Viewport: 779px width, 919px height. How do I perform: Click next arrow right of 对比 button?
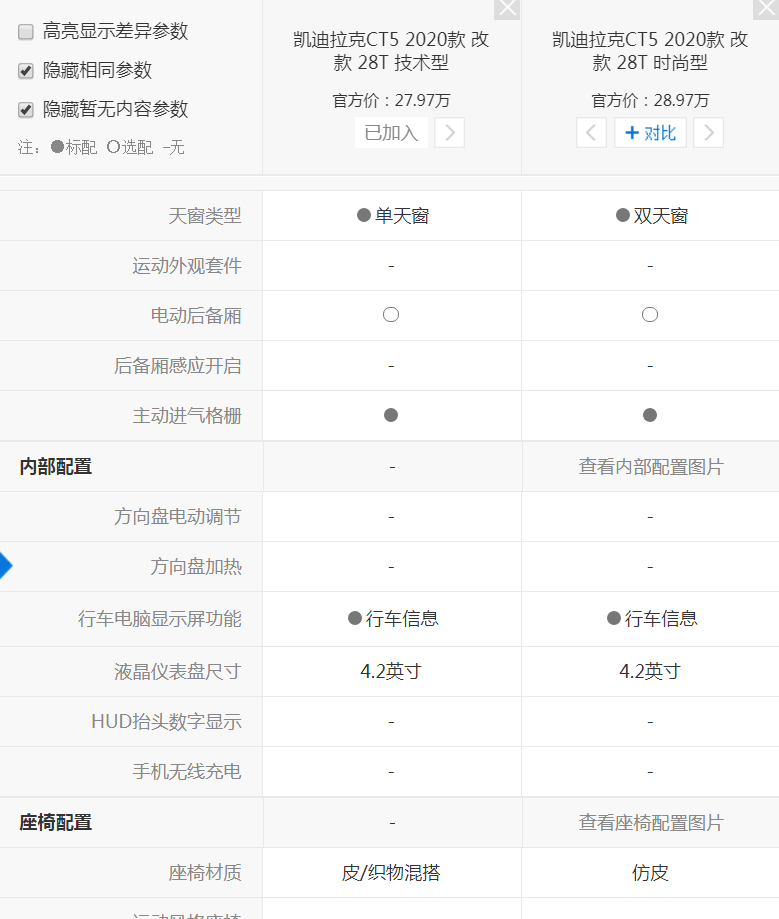709,133
